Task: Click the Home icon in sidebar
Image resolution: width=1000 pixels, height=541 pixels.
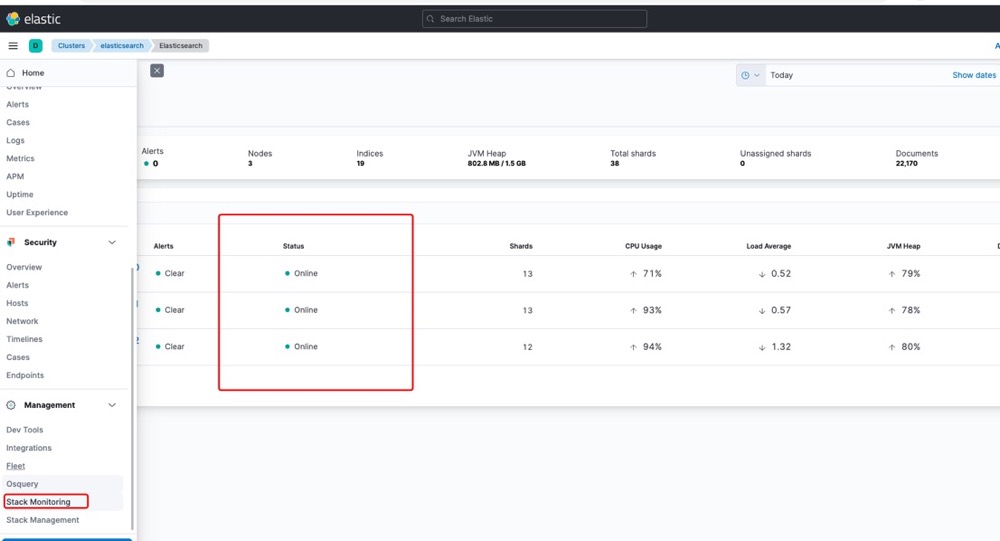Action: [x=11, y=73]
